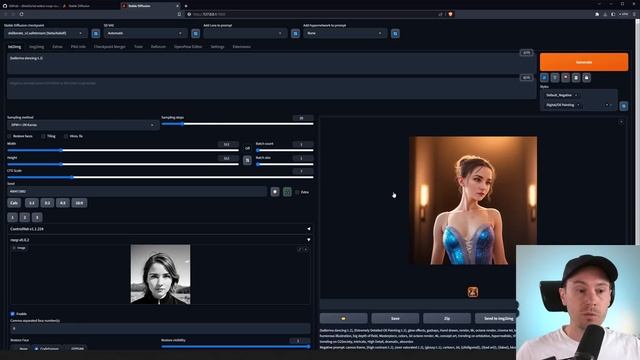Click the Seed input field
This screenshot has height=360, width=640.
pyautogui.click(x=137, y=191)
